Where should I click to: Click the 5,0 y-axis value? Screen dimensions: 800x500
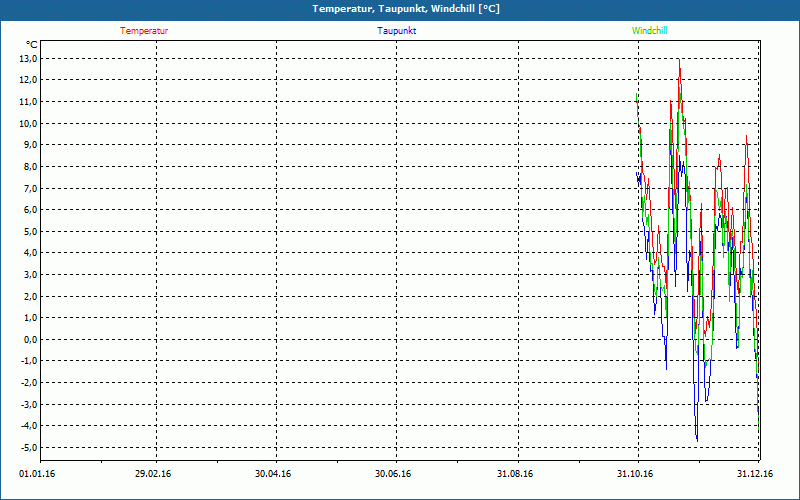(31, 231)
